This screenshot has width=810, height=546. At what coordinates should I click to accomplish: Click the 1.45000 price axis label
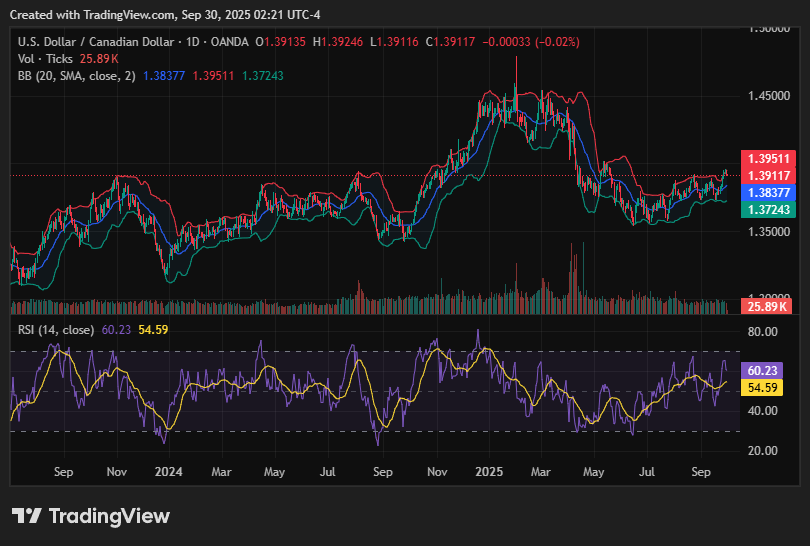[x=770, y=96]
